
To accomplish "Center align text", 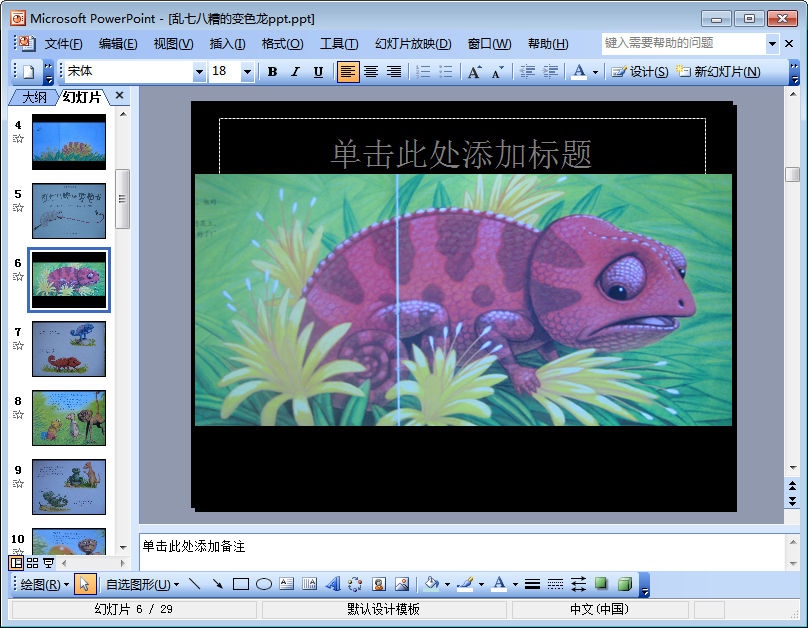I will coord(371,72).
